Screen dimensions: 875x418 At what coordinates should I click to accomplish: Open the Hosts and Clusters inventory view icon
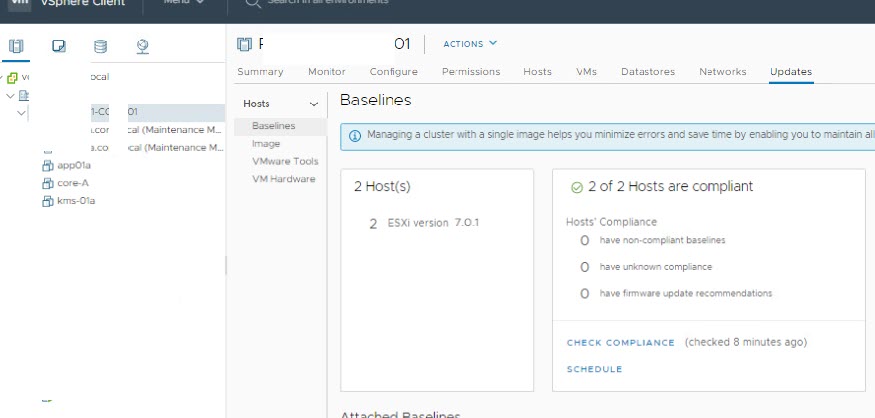tap(16, 46)
